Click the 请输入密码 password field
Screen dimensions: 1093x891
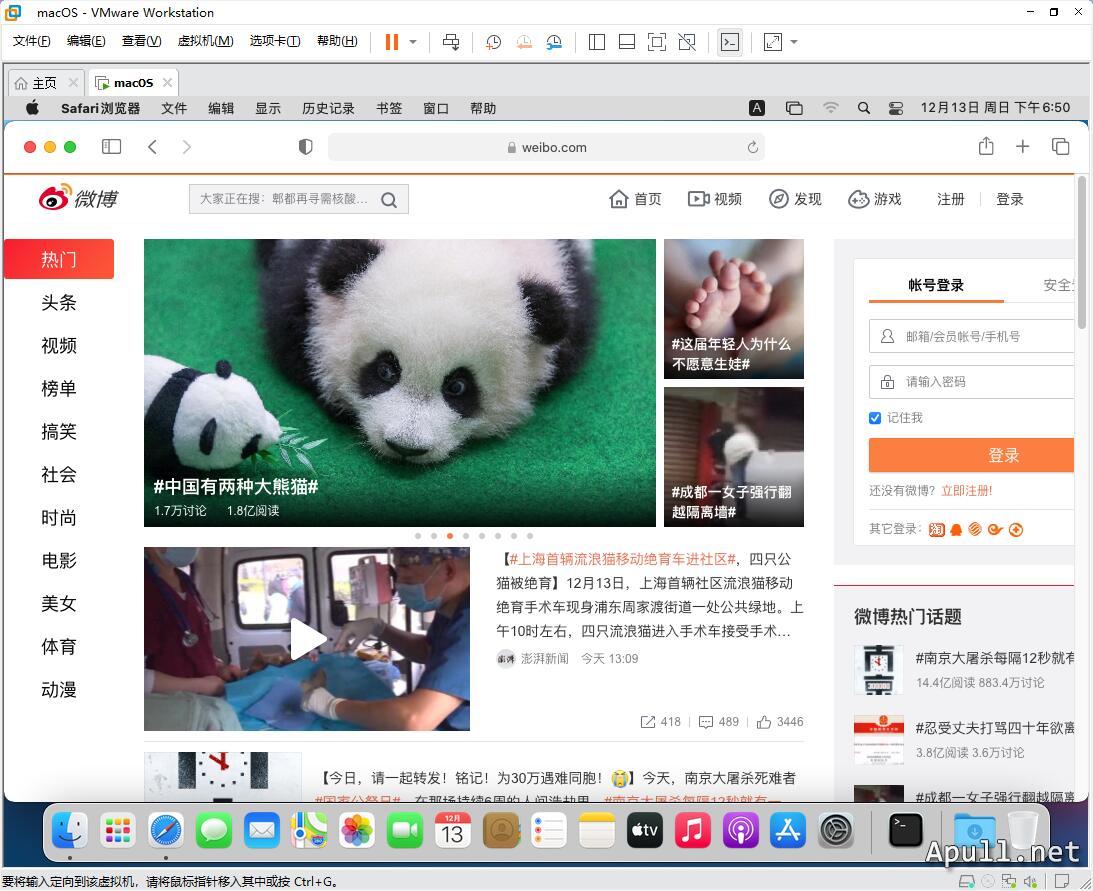click(x=972, y=382)
